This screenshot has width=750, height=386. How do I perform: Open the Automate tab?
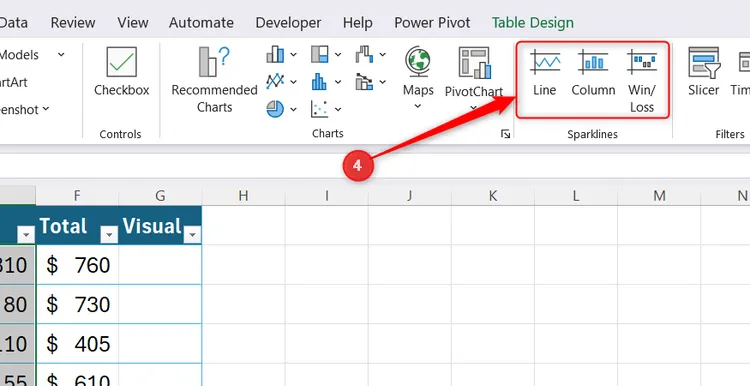tap(201, 22)
